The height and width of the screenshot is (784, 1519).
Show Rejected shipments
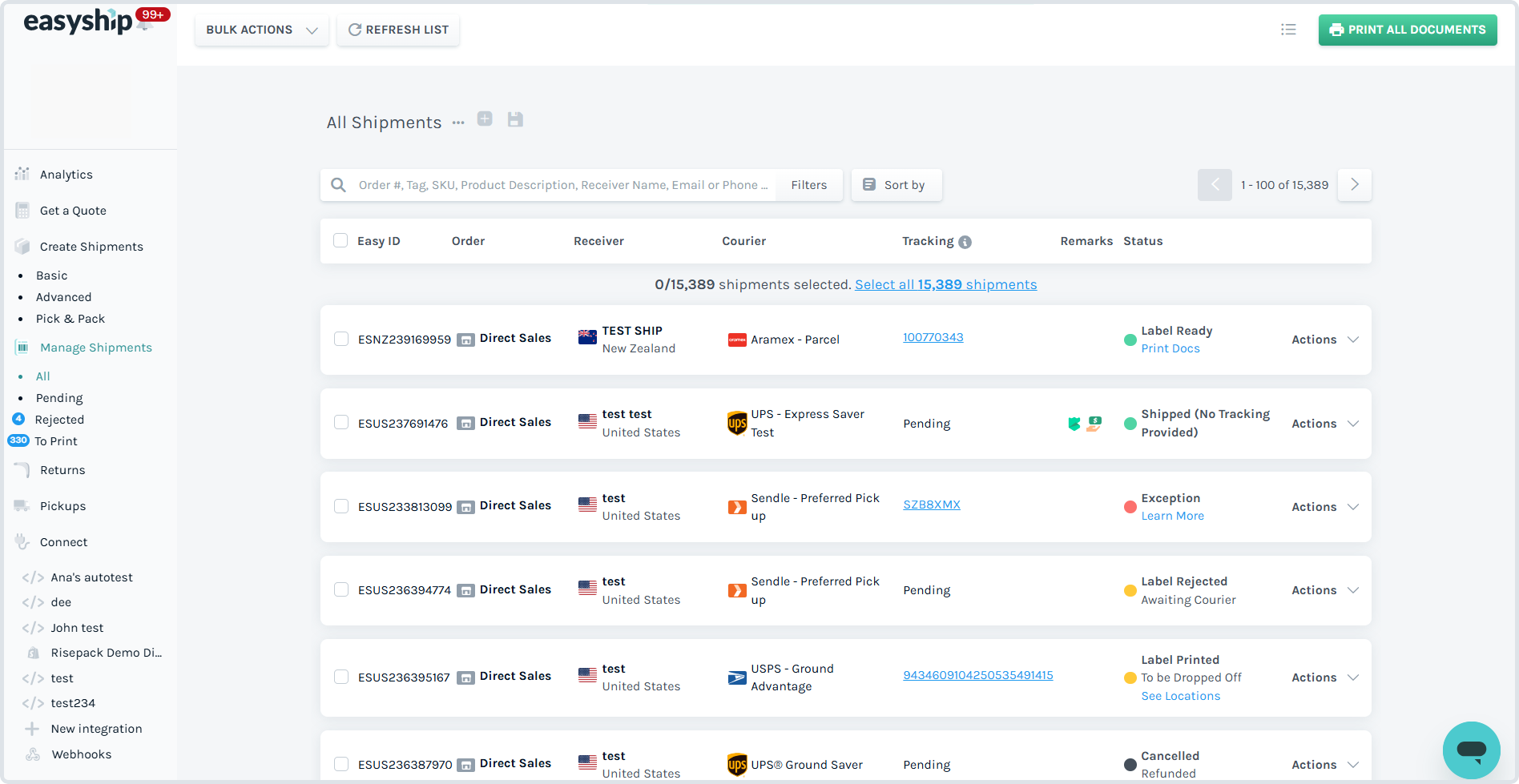(59, 420)
